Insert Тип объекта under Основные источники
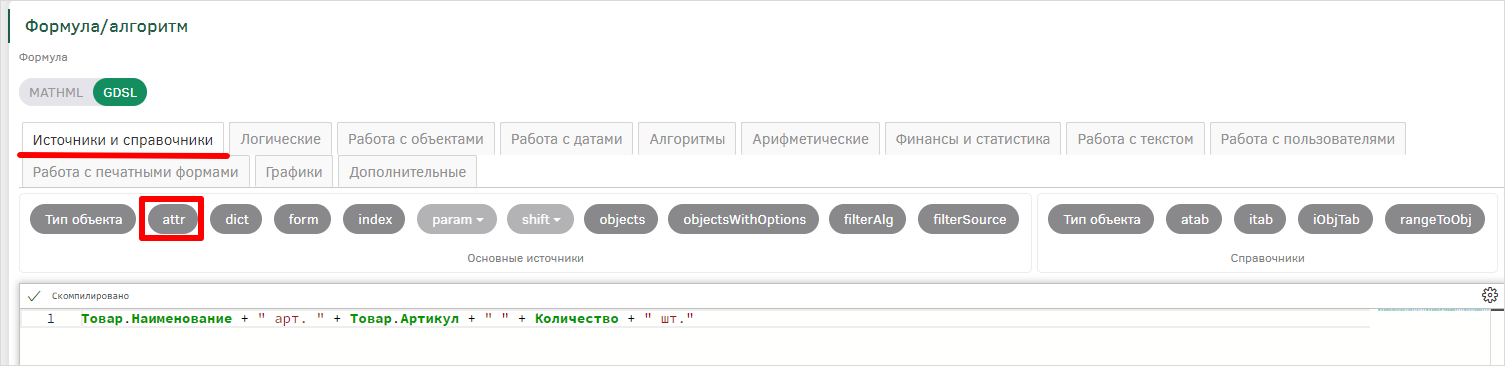The image size is (1505, 366). pos(83,219)
